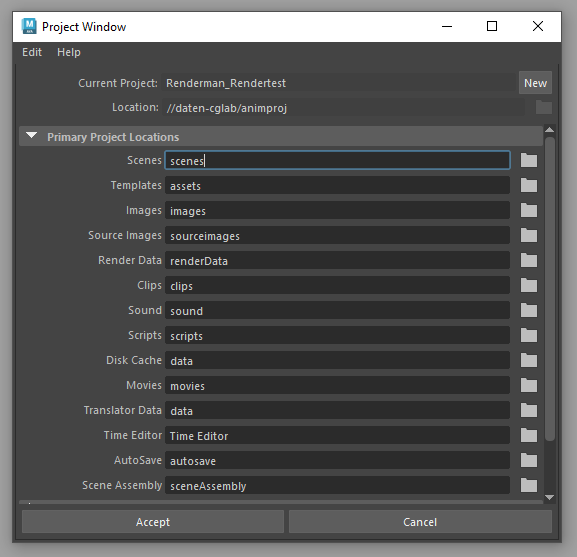Click the Scenes input field

pyautogui.click(x=337, y=160)
